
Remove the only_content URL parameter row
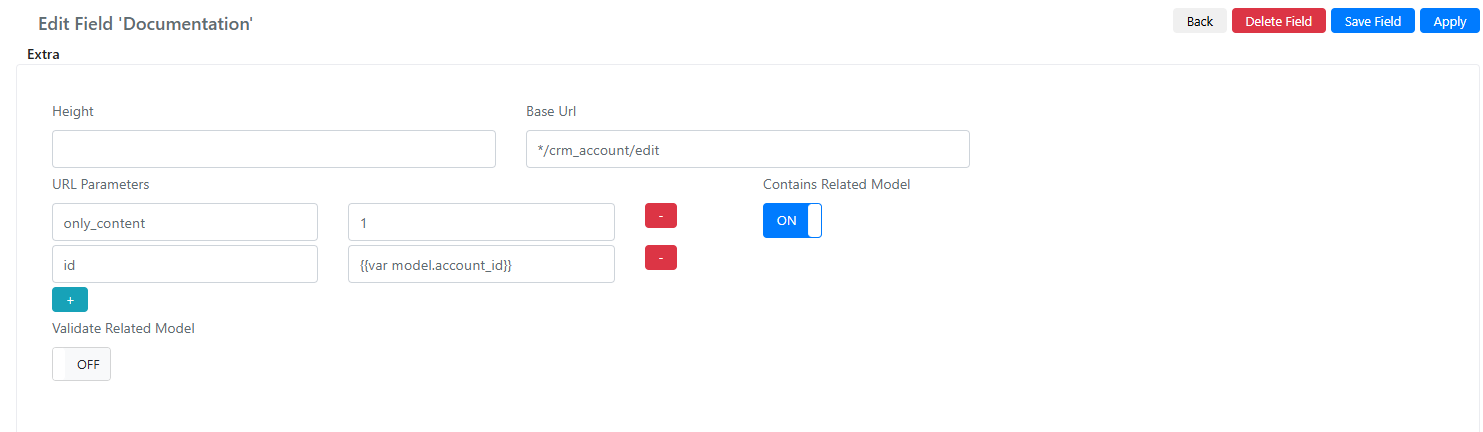click(661, 215)
